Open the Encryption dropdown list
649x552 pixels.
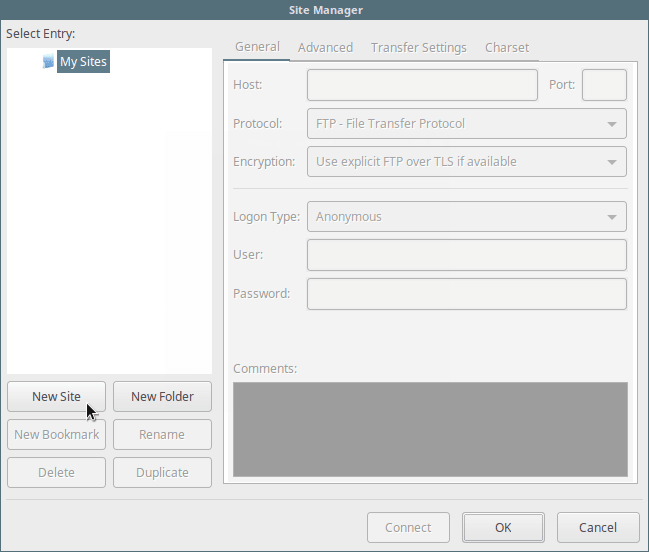[466, 161]
